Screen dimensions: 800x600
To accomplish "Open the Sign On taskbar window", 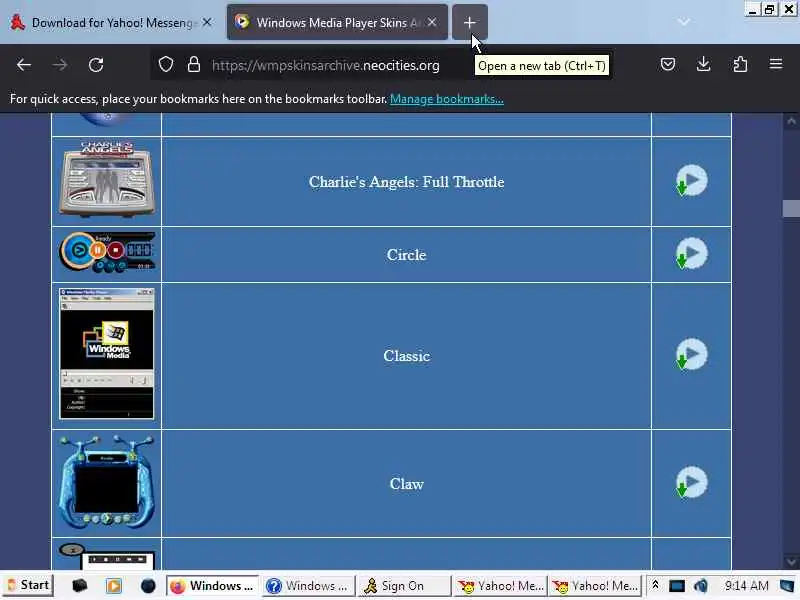I will 405,586.
